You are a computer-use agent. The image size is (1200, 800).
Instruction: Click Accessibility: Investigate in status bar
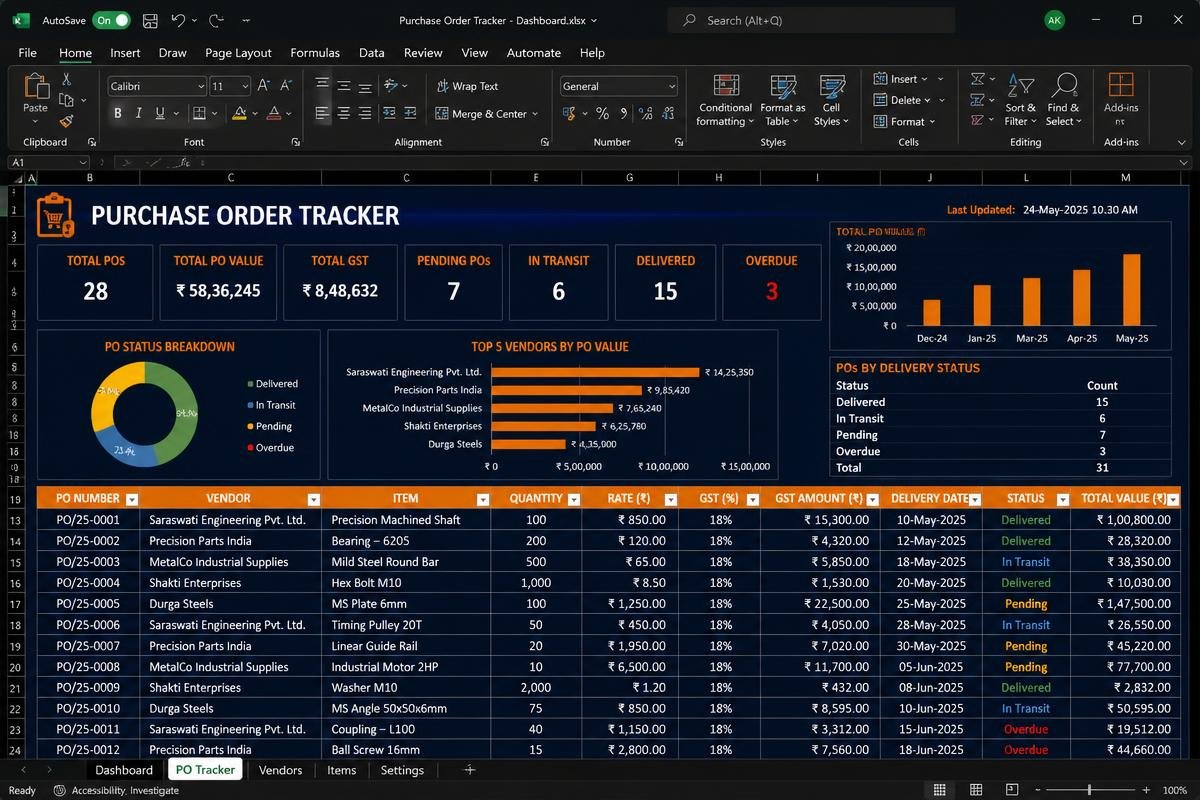116,790
